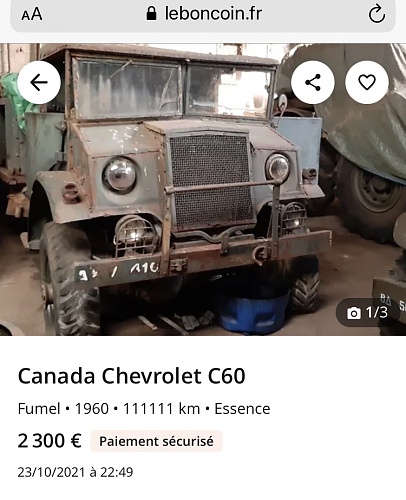Viewport: 406px width, 500px height.
Task: Tap the padlock security icon
Action: [151, 14]
